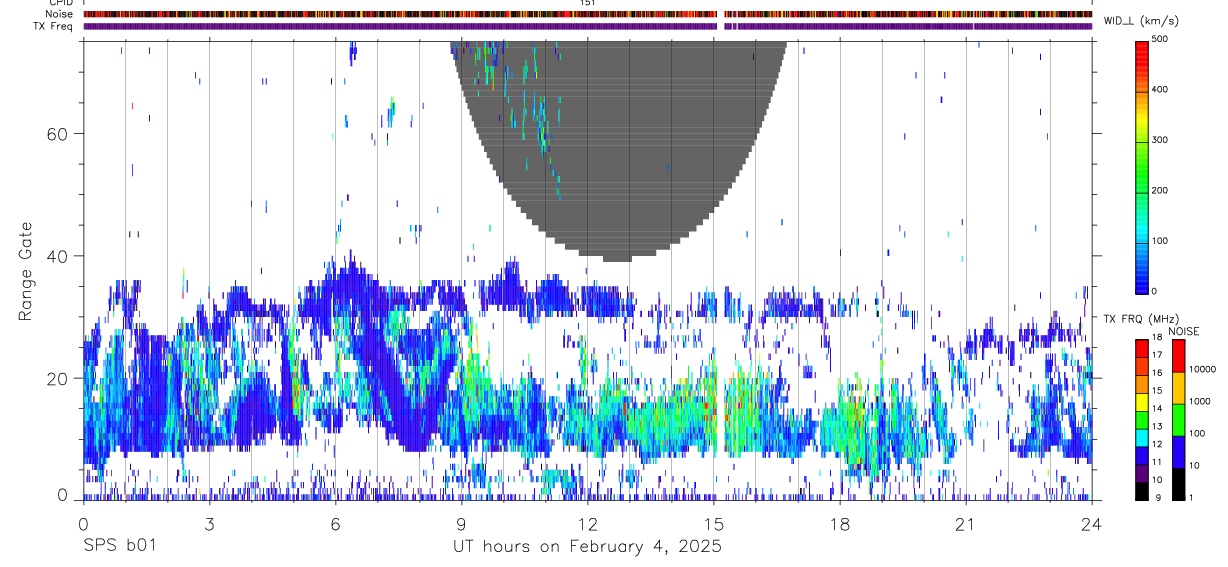
Task: Select the 0 tick on the width color bar
Action: [1154, 291]
